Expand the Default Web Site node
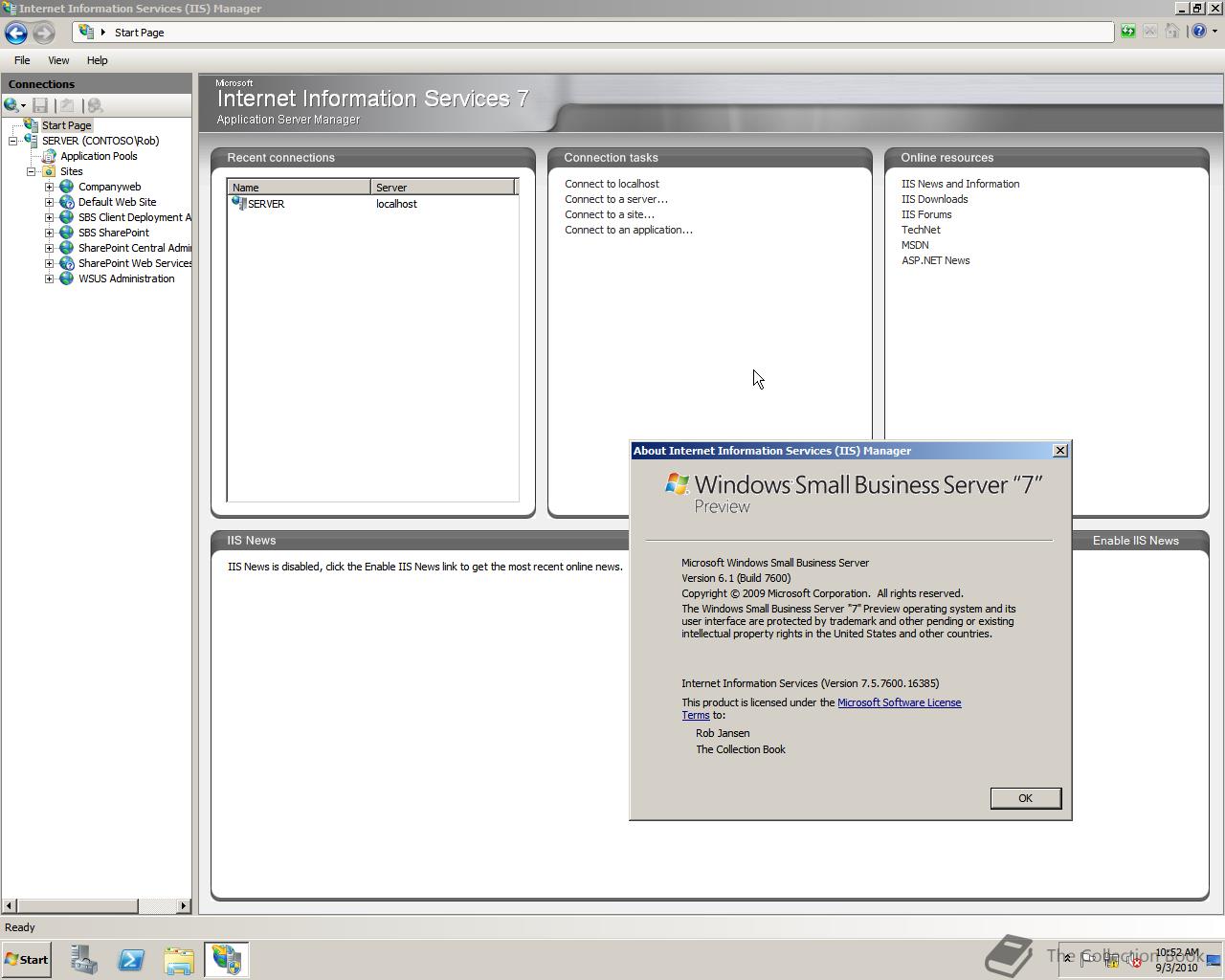The image size is (1225, 980). tap(50, 202)
